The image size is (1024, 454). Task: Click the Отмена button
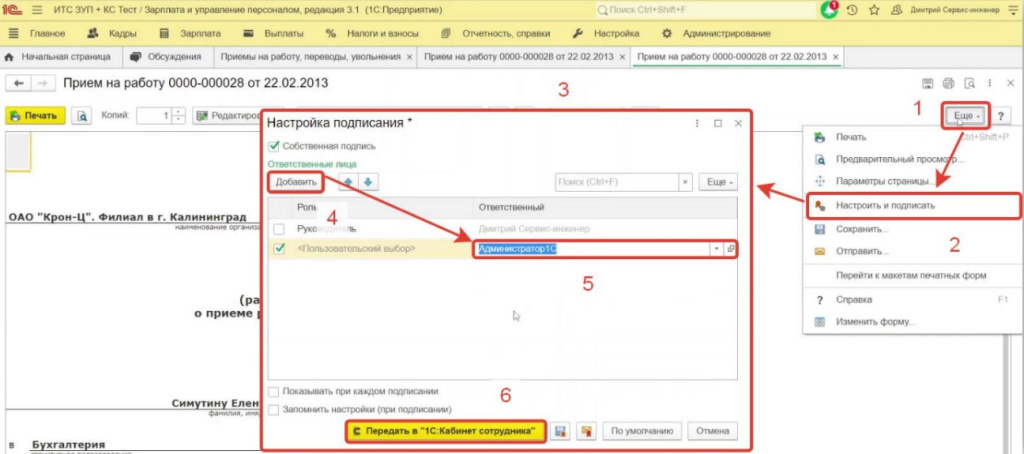(x=712, y=431)
